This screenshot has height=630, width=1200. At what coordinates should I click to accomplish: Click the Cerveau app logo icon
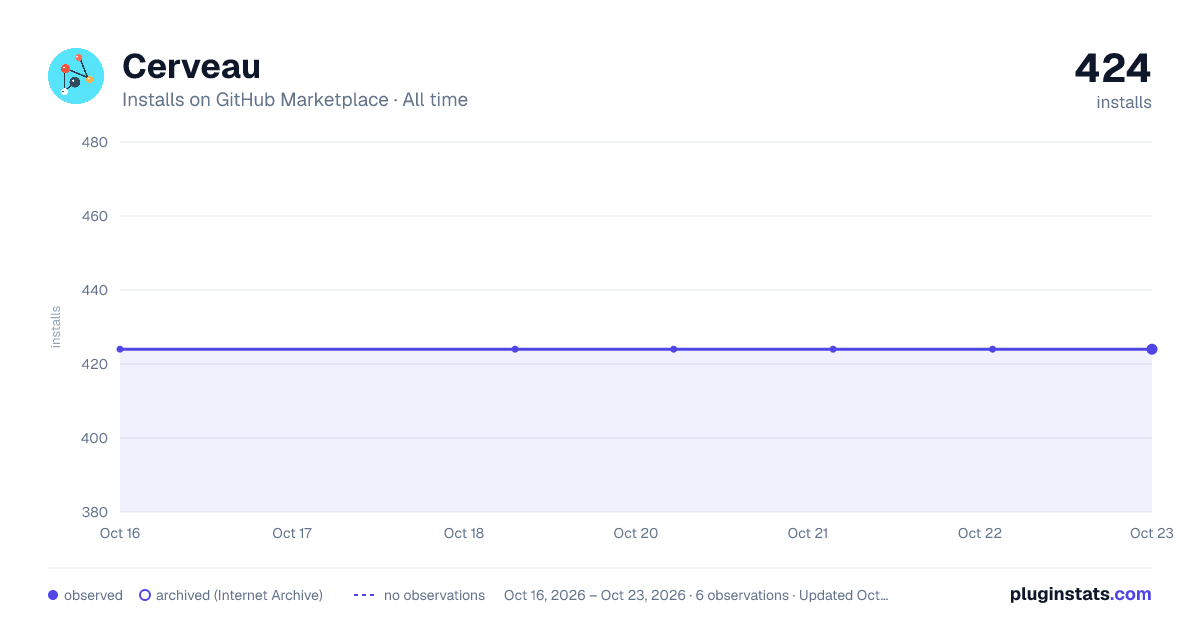(x=76, y=76)
